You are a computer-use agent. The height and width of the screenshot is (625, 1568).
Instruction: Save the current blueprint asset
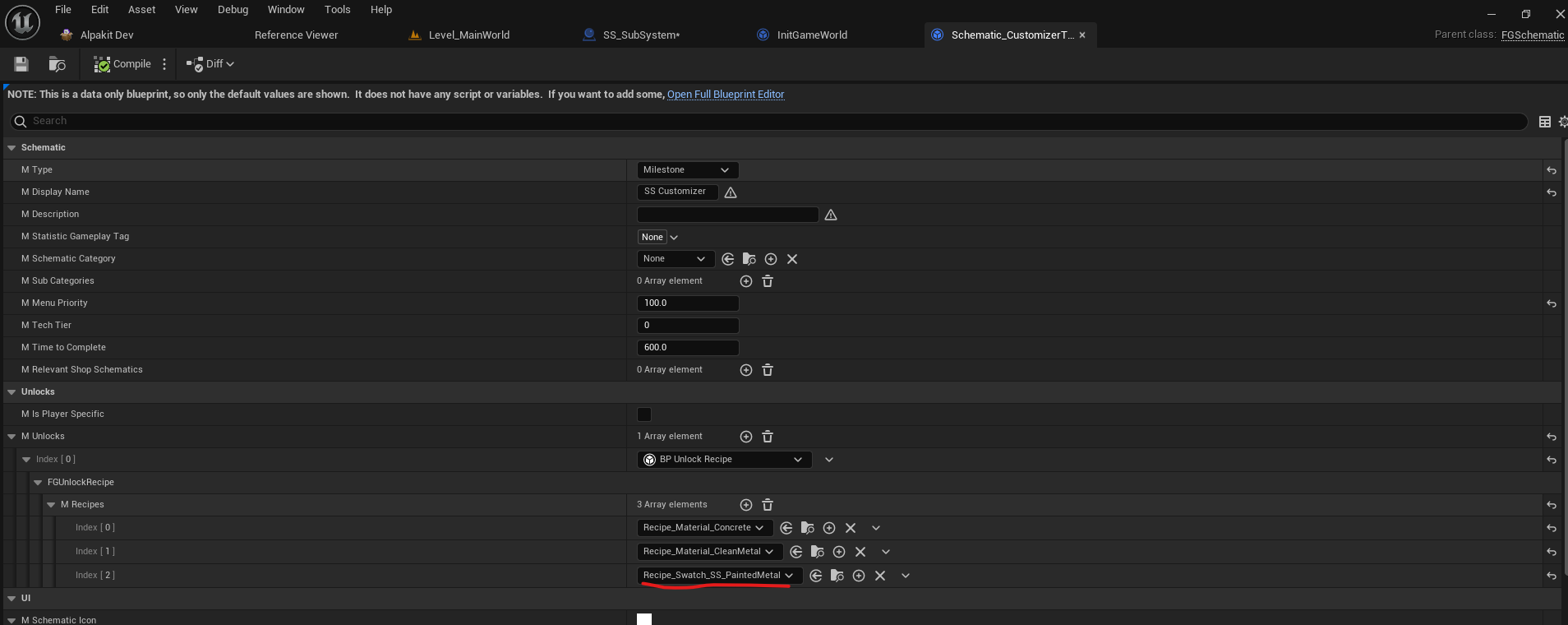pyautogui.click(x=21, y=64)
